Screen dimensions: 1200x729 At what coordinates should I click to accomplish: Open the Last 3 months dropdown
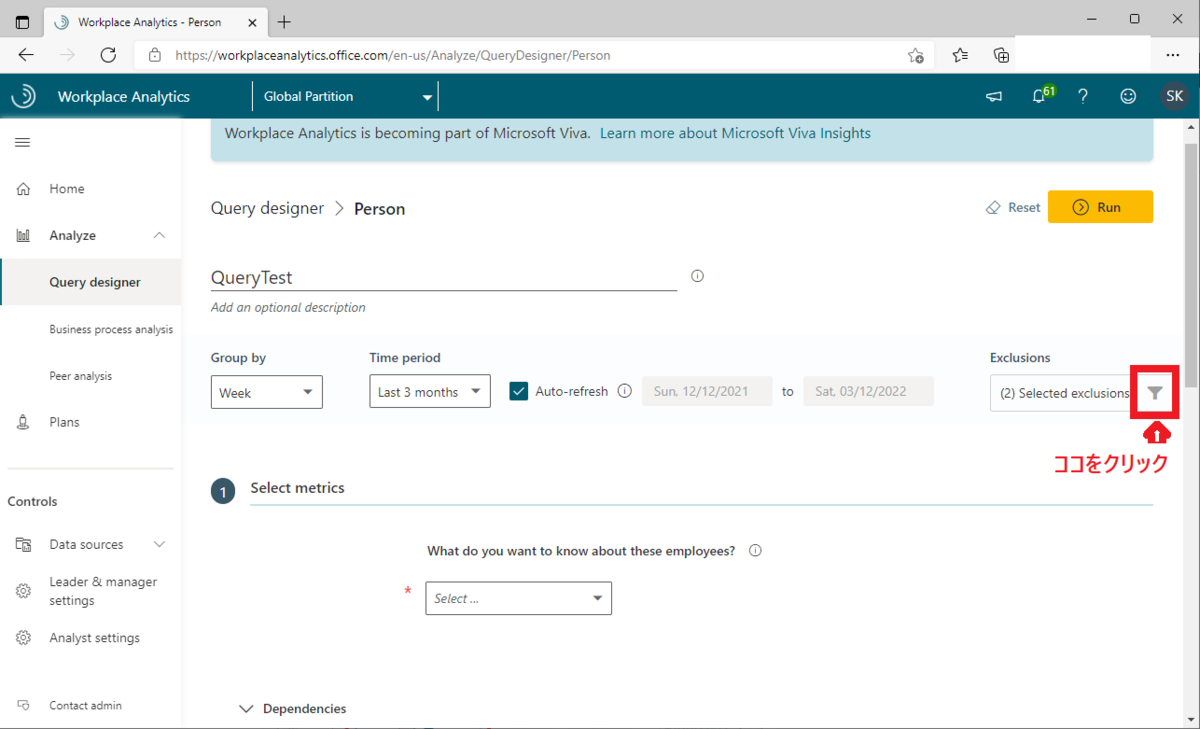430,392
